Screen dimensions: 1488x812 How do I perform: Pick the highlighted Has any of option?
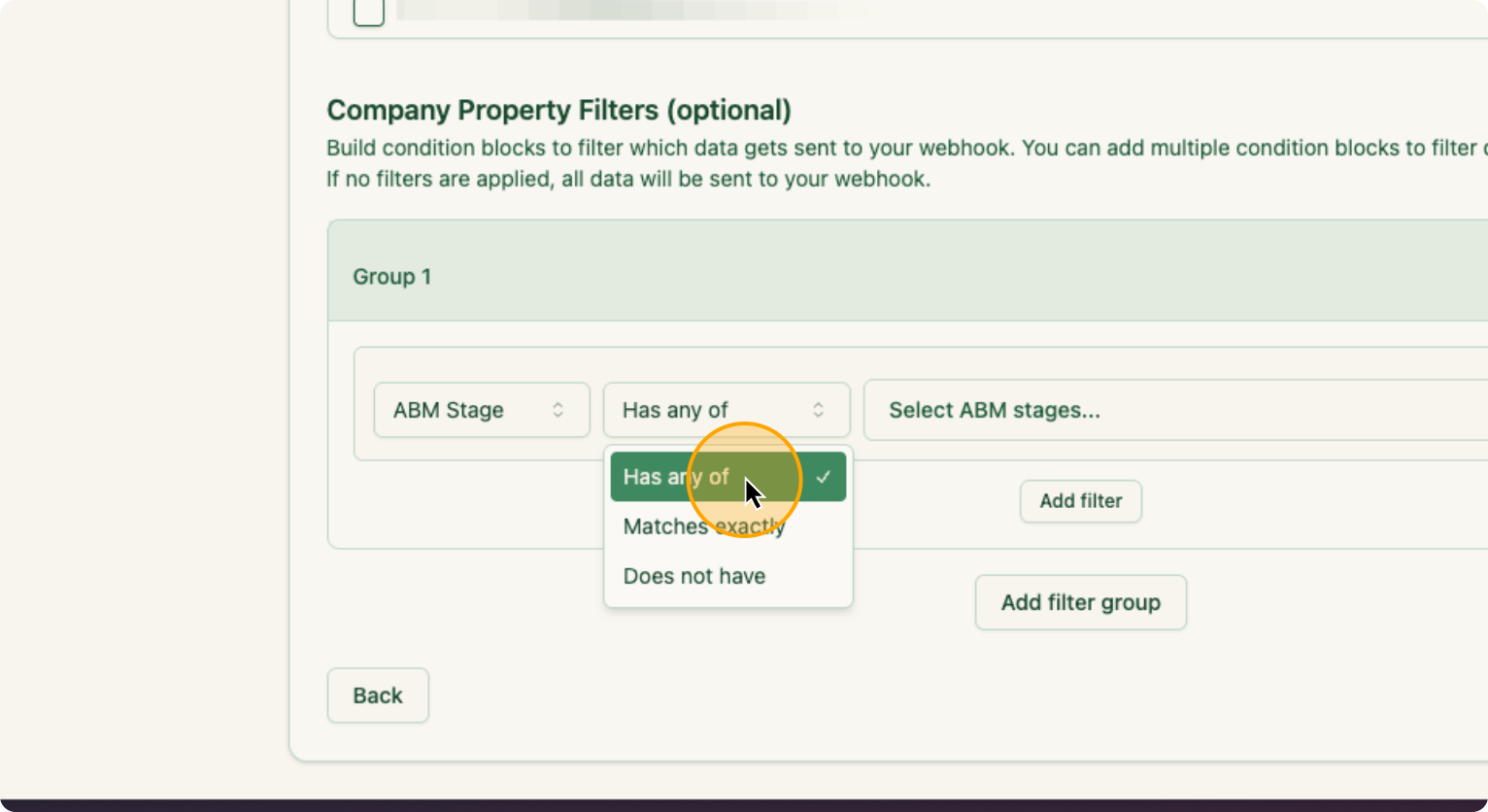(x=675, y=477)
